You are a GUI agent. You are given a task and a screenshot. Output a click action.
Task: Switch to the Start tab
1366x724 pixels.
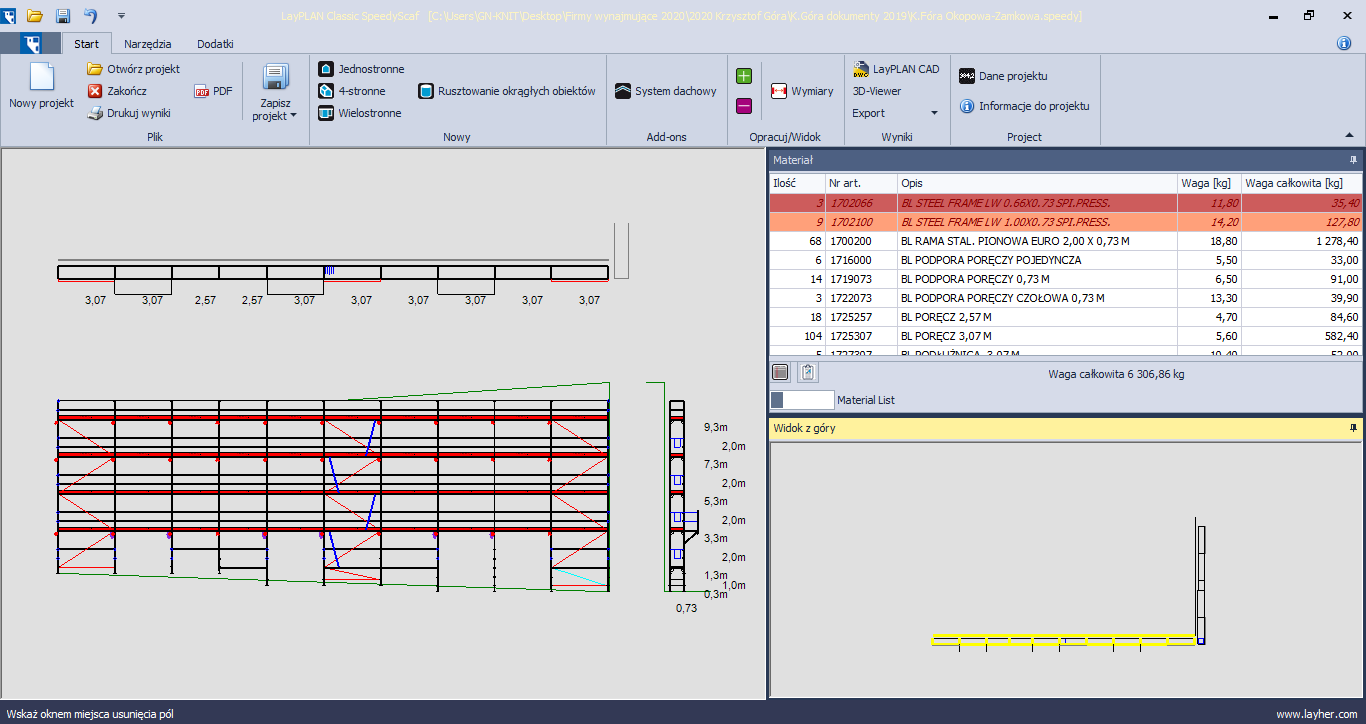point(87,44)
